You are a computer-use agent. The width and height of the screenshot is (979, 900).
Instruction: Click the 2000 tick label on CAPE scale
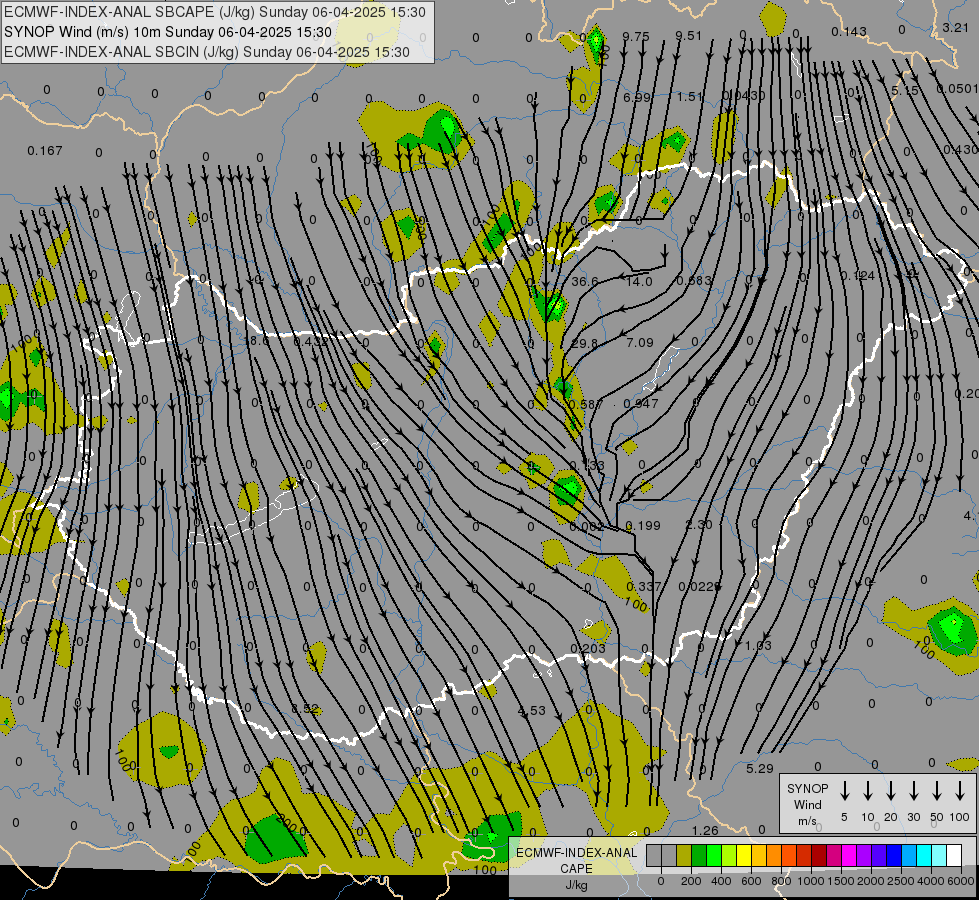tap(871, 881)
